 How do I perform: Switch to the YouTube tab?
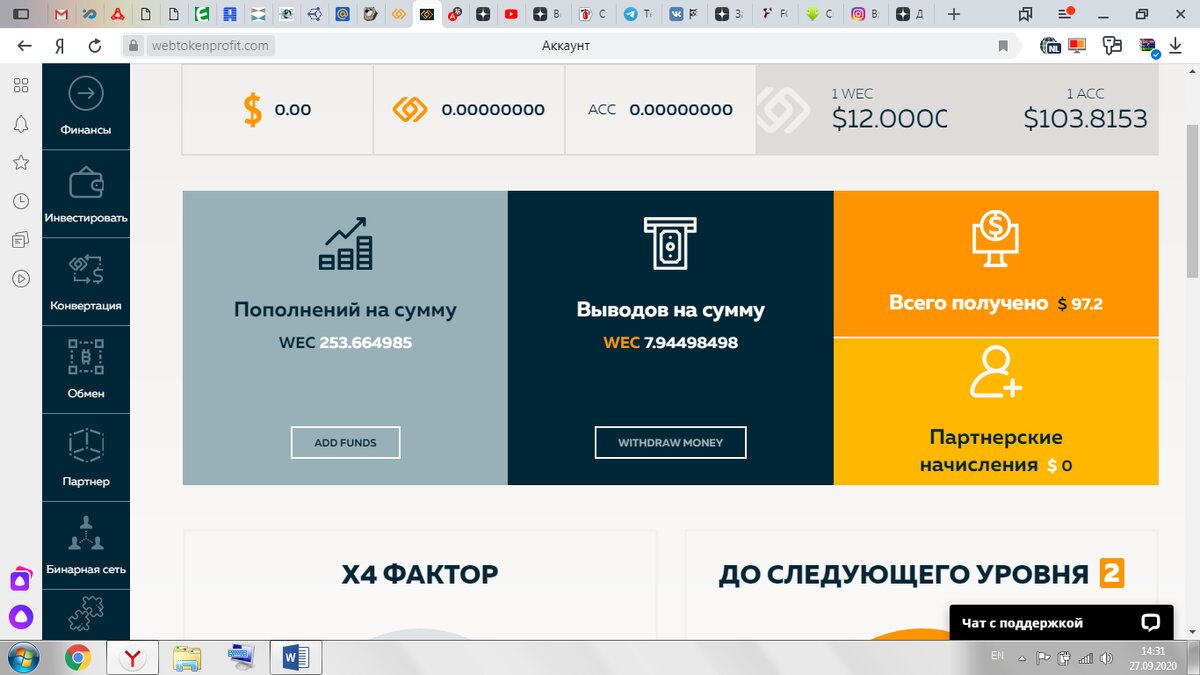pos(512,14)
